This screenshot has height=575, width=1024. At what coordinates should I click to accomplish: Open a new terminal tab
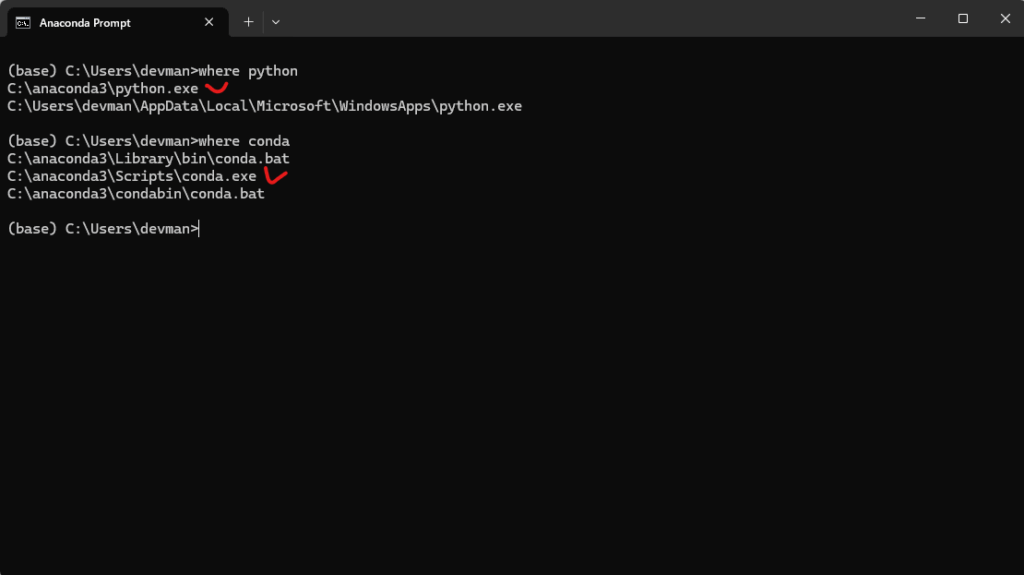[x=248, y=22]
